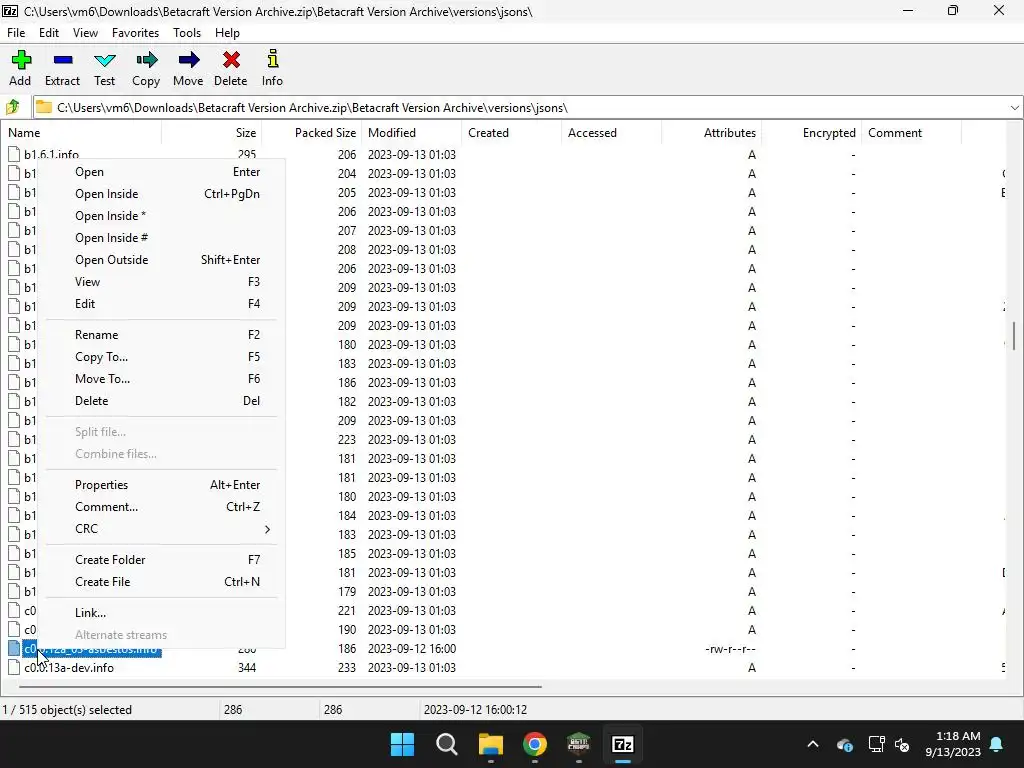Click the vertical scrollbar thumb
1024x768 pixels.
tap(1014, 336)
